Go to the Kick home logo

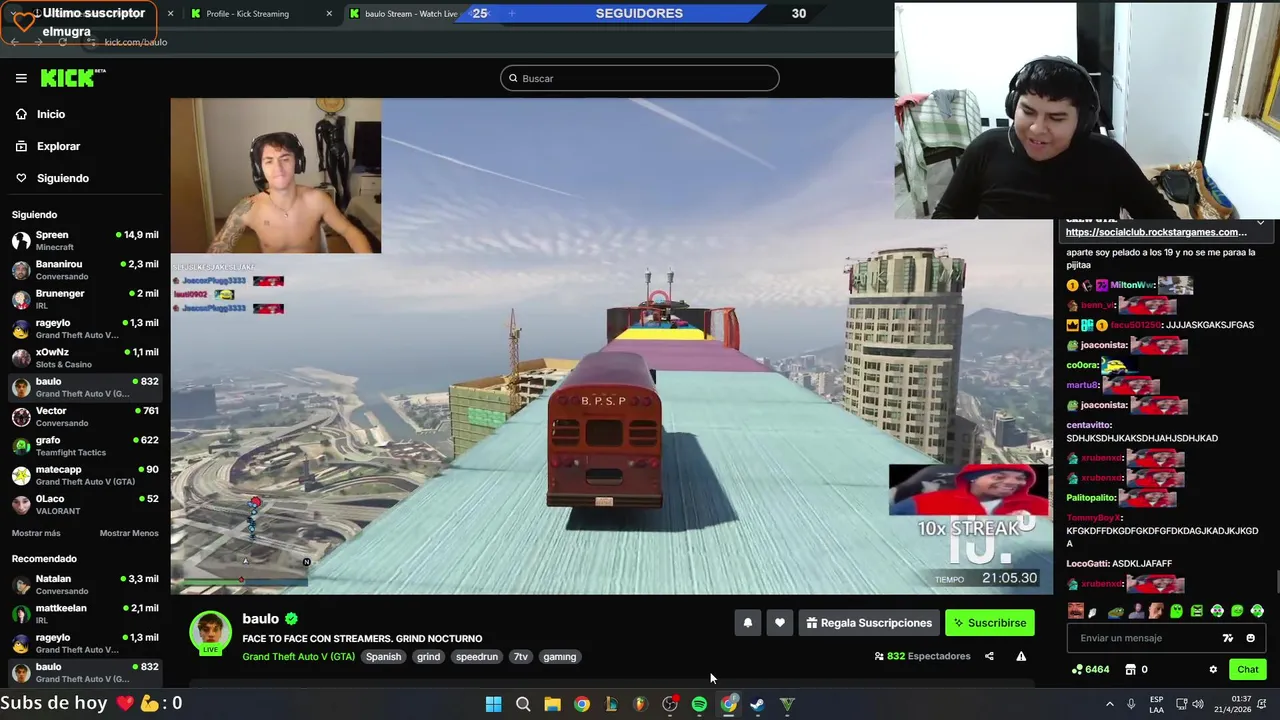click(x=72, y=78)
